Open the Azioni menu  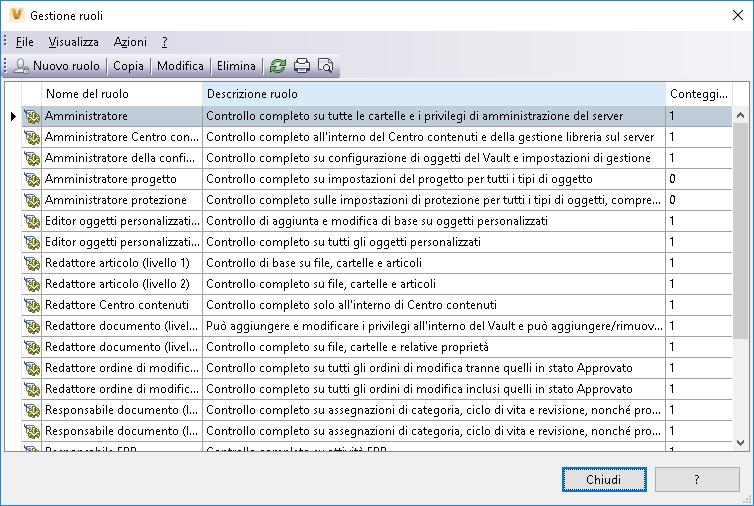pyautogui.click(x=130, y=42)
